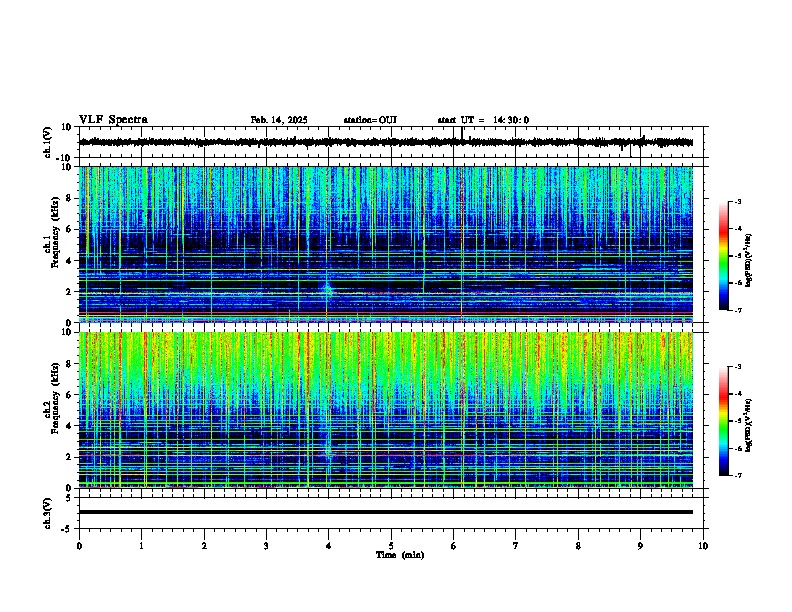Click the lower ch.2 color scale bar

coord(724,421)
